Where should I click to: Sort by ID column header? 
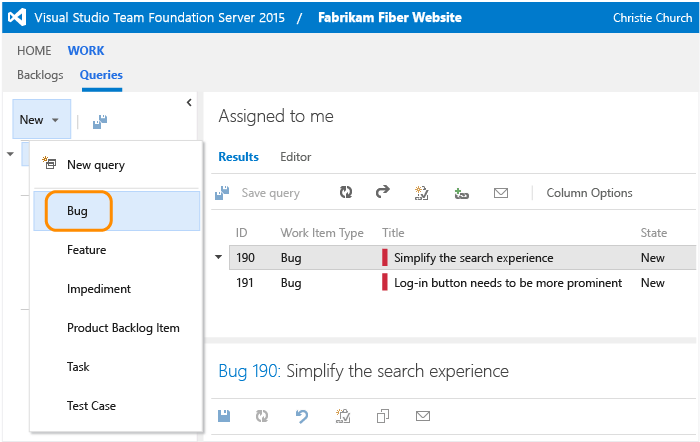pos(242,233)
